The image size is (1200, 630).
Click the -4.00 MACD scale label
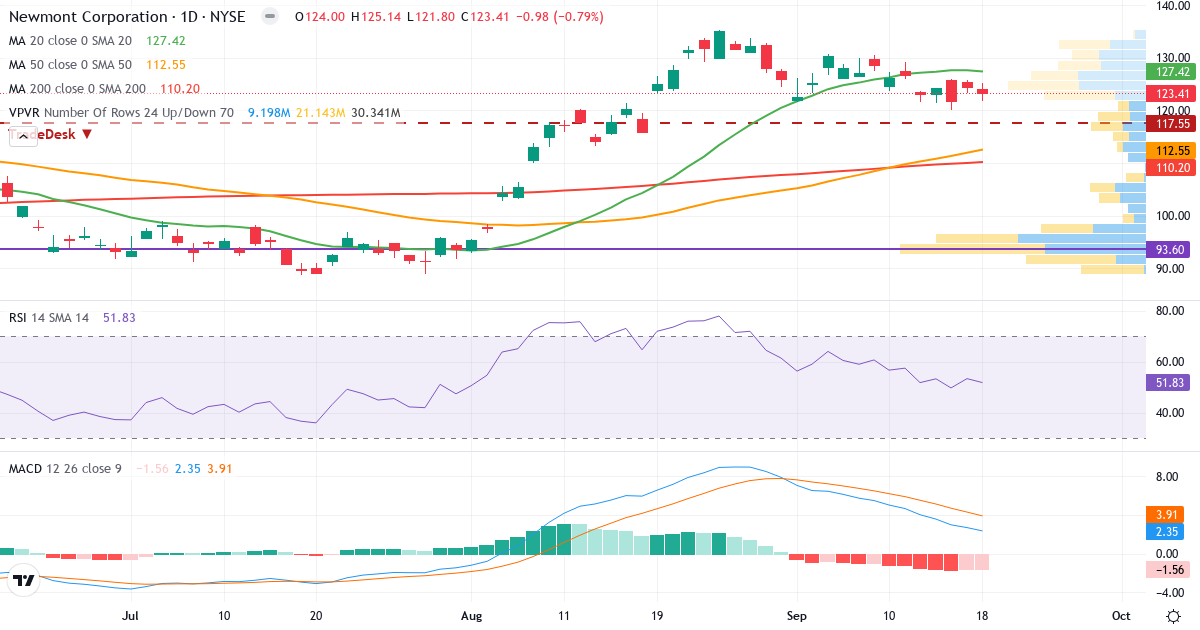point(1171,592)
